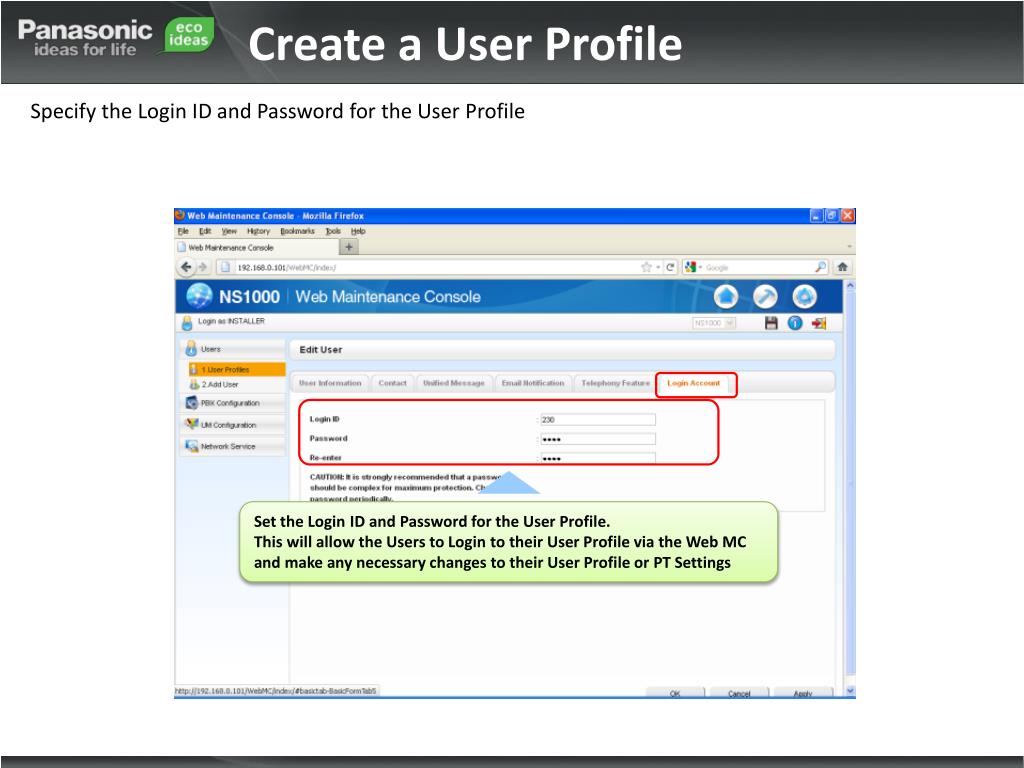The width and height of the screenshot is (1024, 768).
Task: Open the History menu
Action: pos(258,231)
